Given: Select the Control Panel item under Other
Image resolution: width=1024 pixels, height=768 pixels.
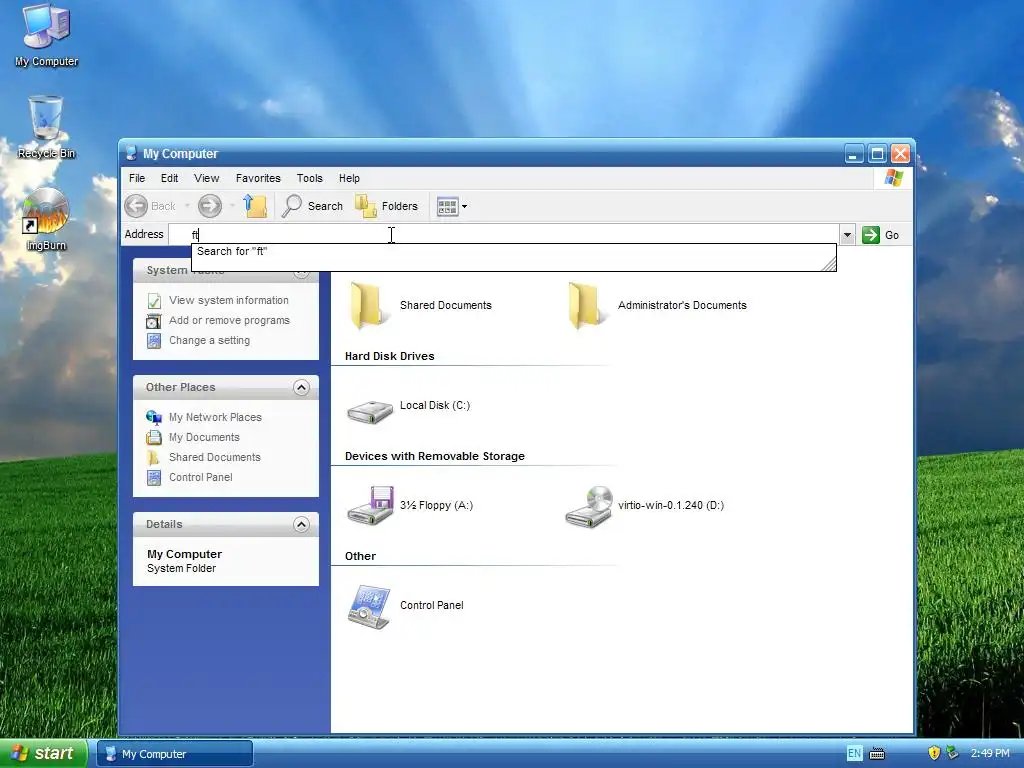Looking at the screenshot, I should [x=405, y=606].
